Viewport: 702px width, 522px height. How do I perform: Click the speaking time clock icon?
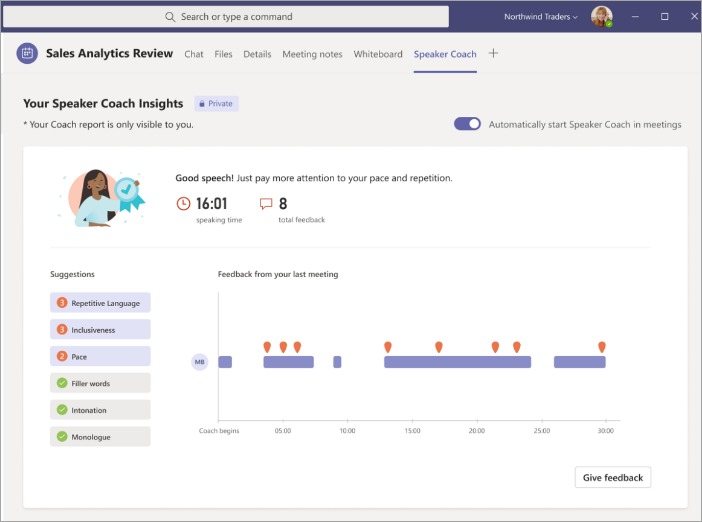tap(183, 204)
